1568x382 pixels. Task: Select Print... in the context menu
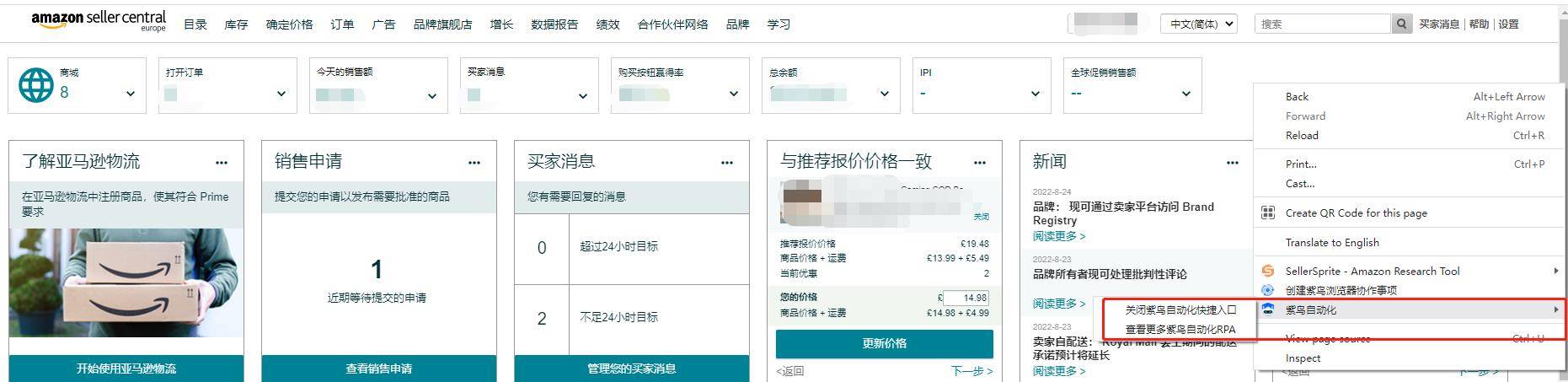(x=1409, y=164)
